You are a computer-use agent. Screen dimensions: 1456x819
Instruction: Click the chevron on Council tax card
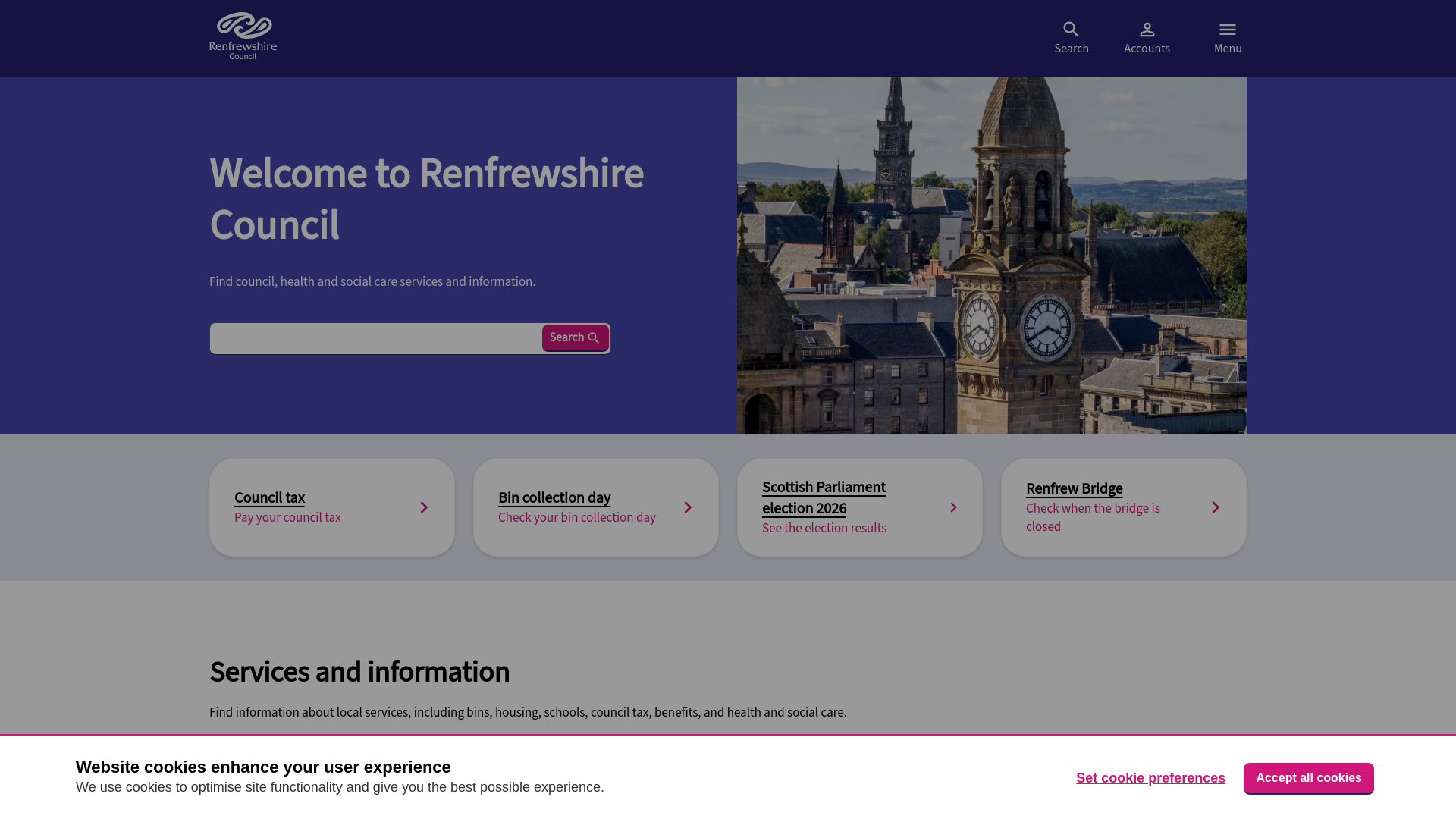pos(424,507)
